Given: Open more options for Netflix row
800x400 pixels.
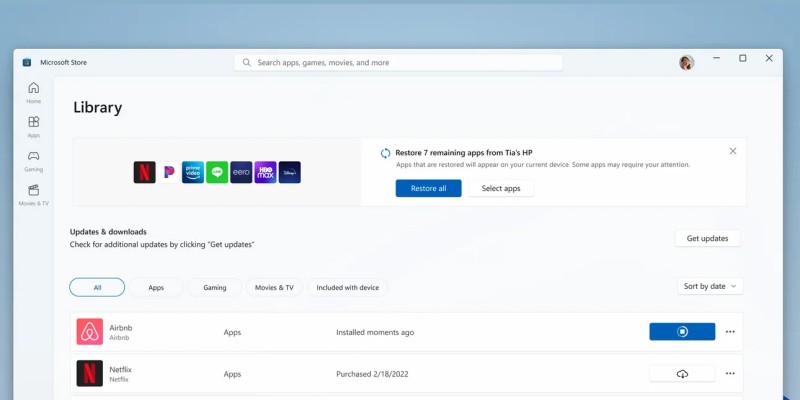Looking at the screenshot, I should click(730, 373).
